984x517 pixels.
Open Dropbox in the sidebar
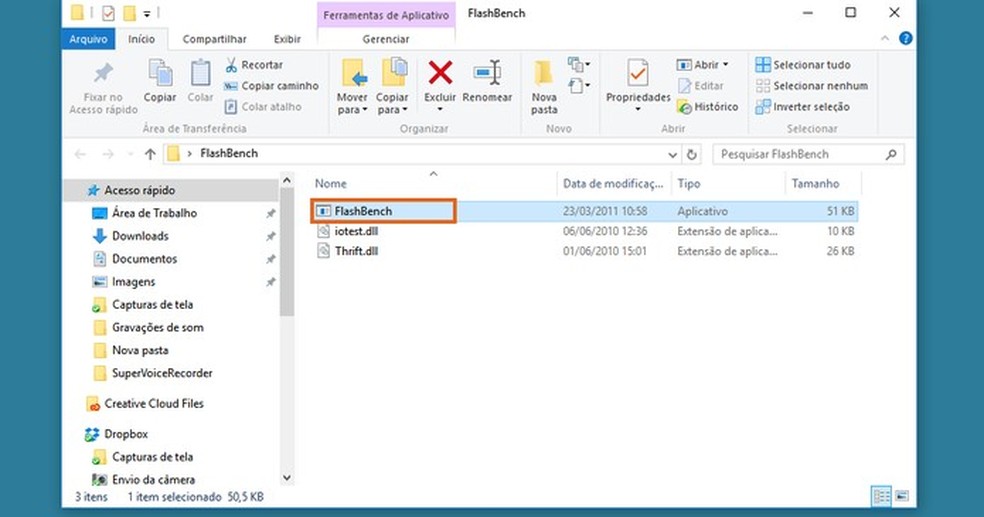click(x=126, y=434)
